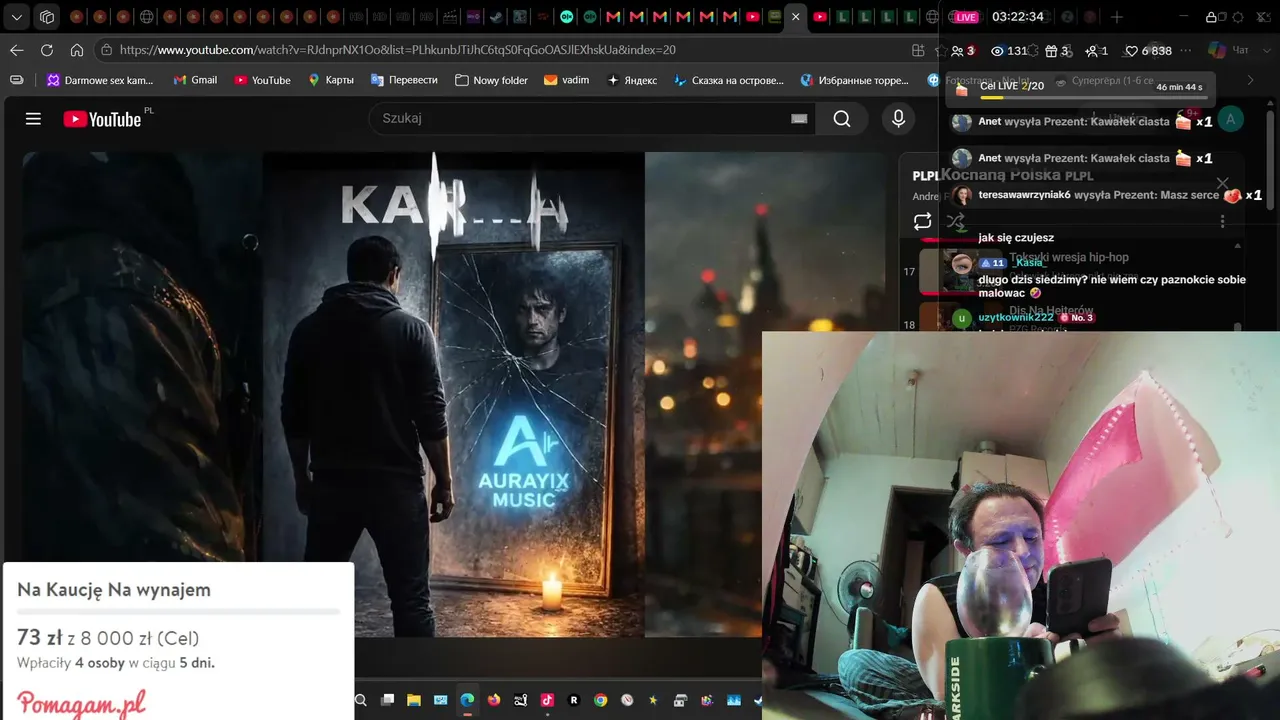Click the viewers count 131 eye icon
The height and width of the screenshot is (720, 1280).
click(997, 51)
